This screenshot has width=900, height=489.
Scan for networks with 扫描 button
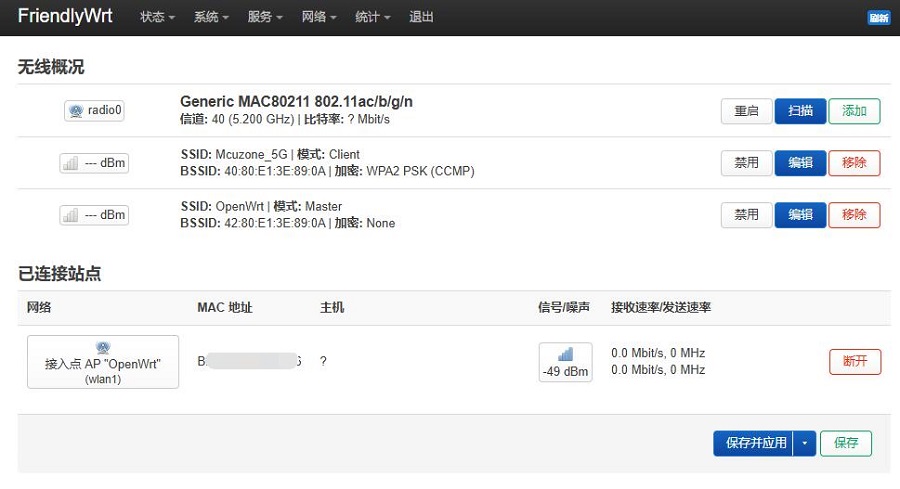coord(800,111)
